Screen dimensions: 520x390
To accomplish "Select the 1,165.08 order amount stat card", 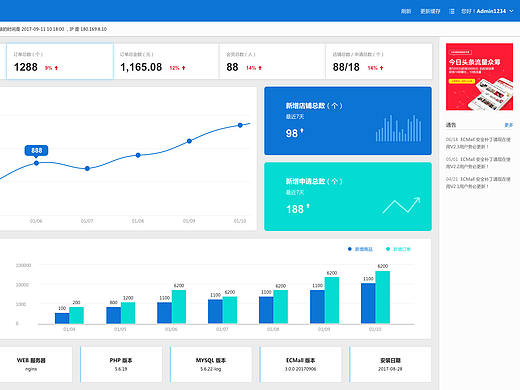I will (166, 61).
